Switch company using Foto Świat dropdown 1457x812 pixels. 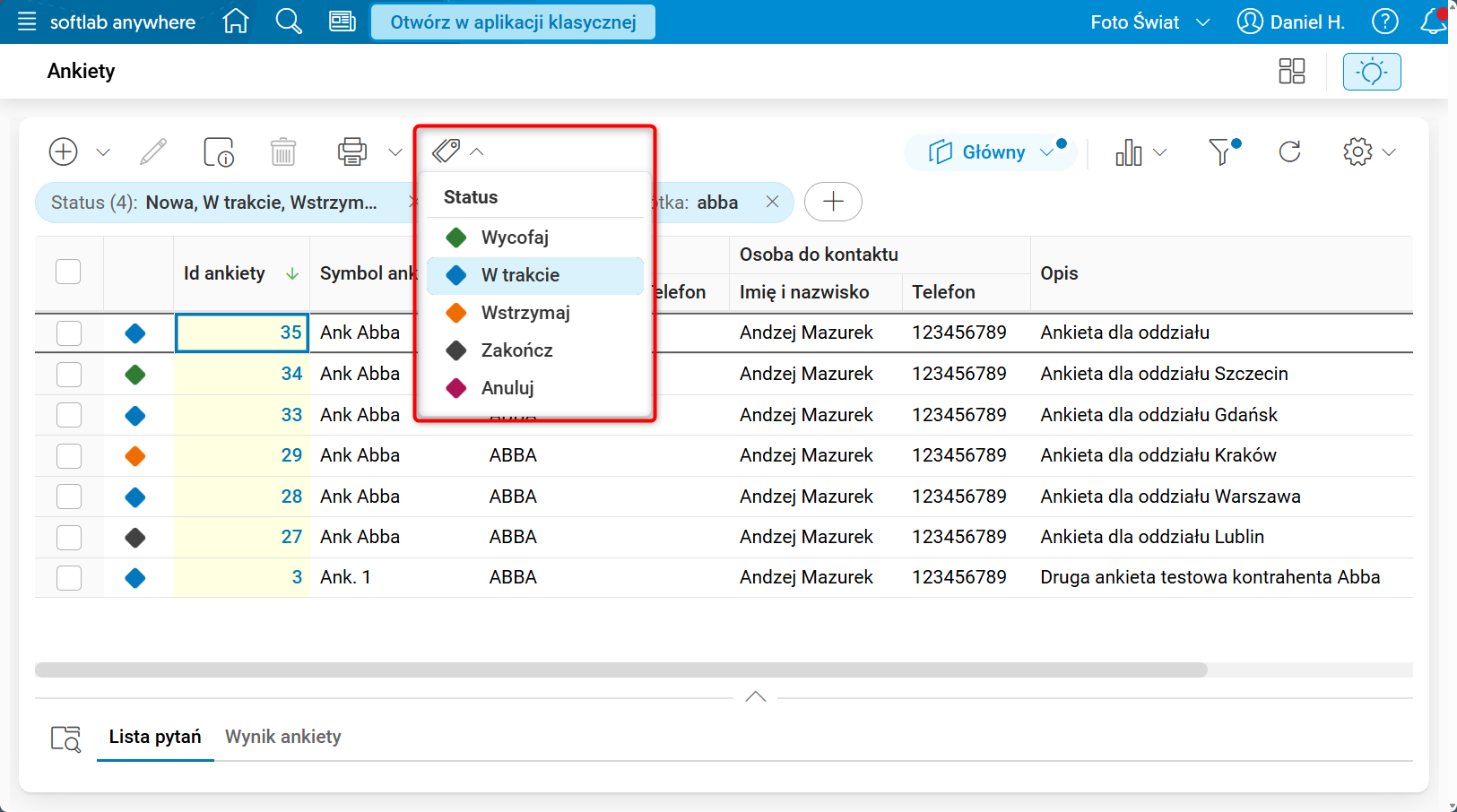pos(1149,22)
